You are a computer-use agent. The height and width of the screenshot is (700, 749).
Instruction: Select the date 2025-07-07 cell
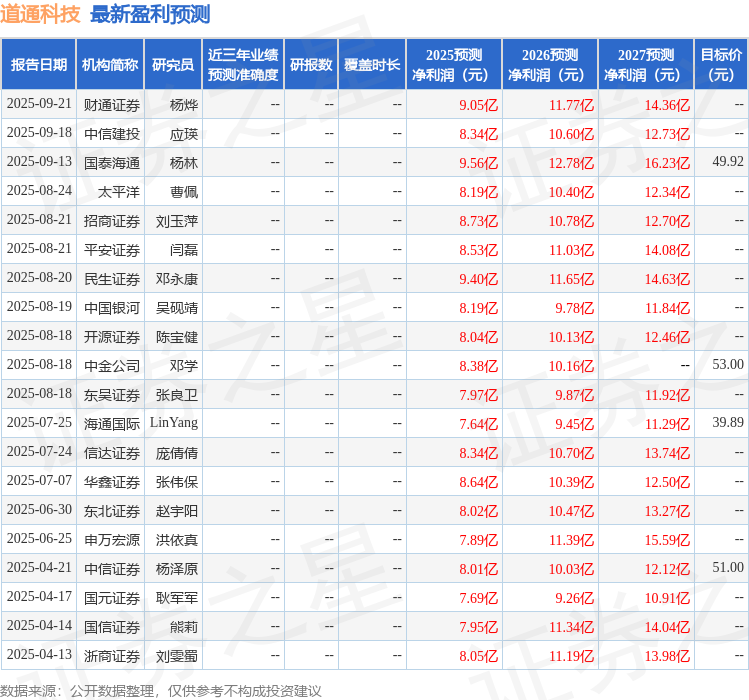pyautogui.click(x=39, y=480)
